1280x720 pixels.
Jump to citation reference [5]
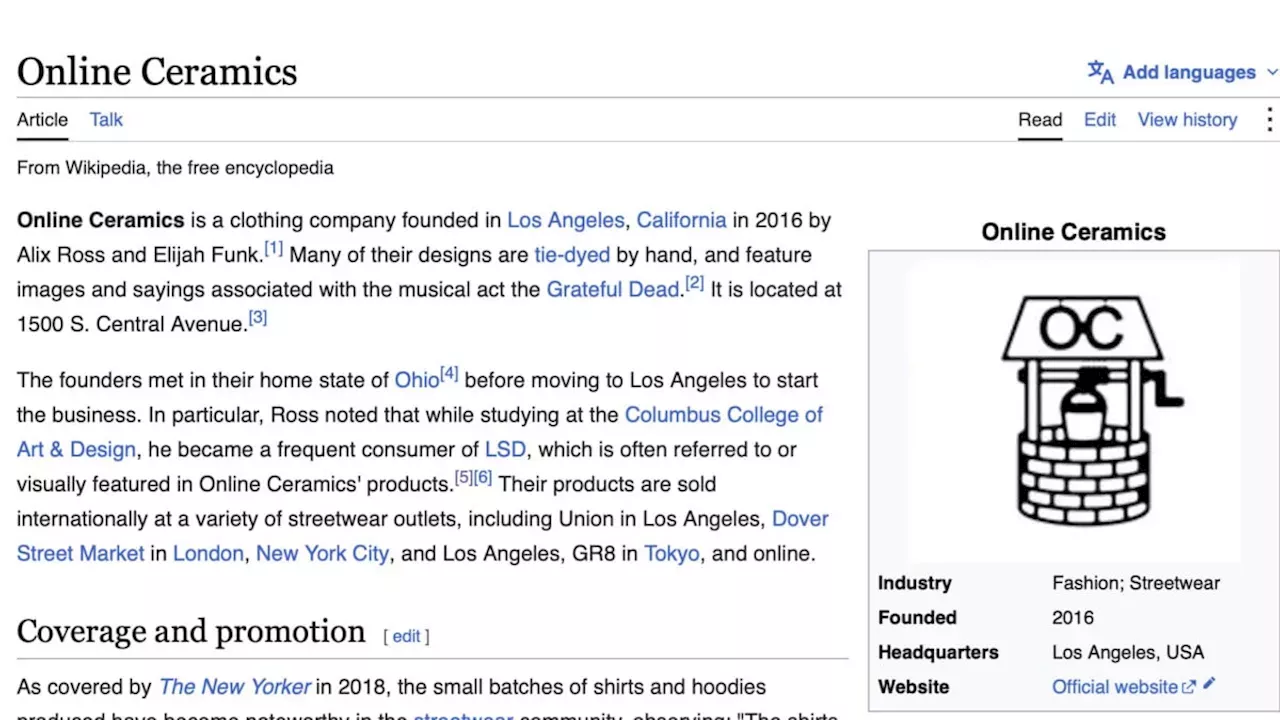tap(464, 477)
